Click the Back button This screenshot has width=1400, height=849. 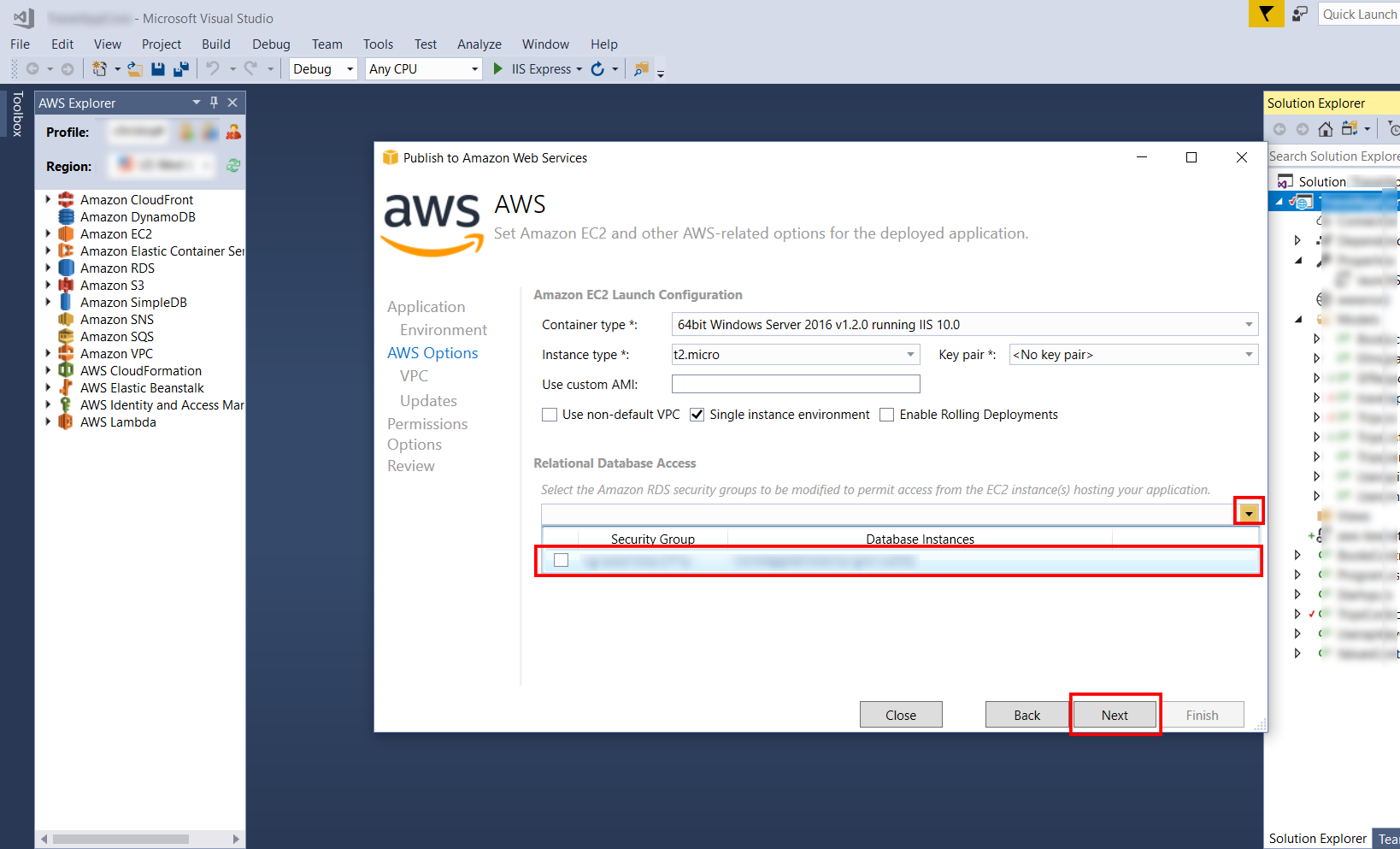1027,715
